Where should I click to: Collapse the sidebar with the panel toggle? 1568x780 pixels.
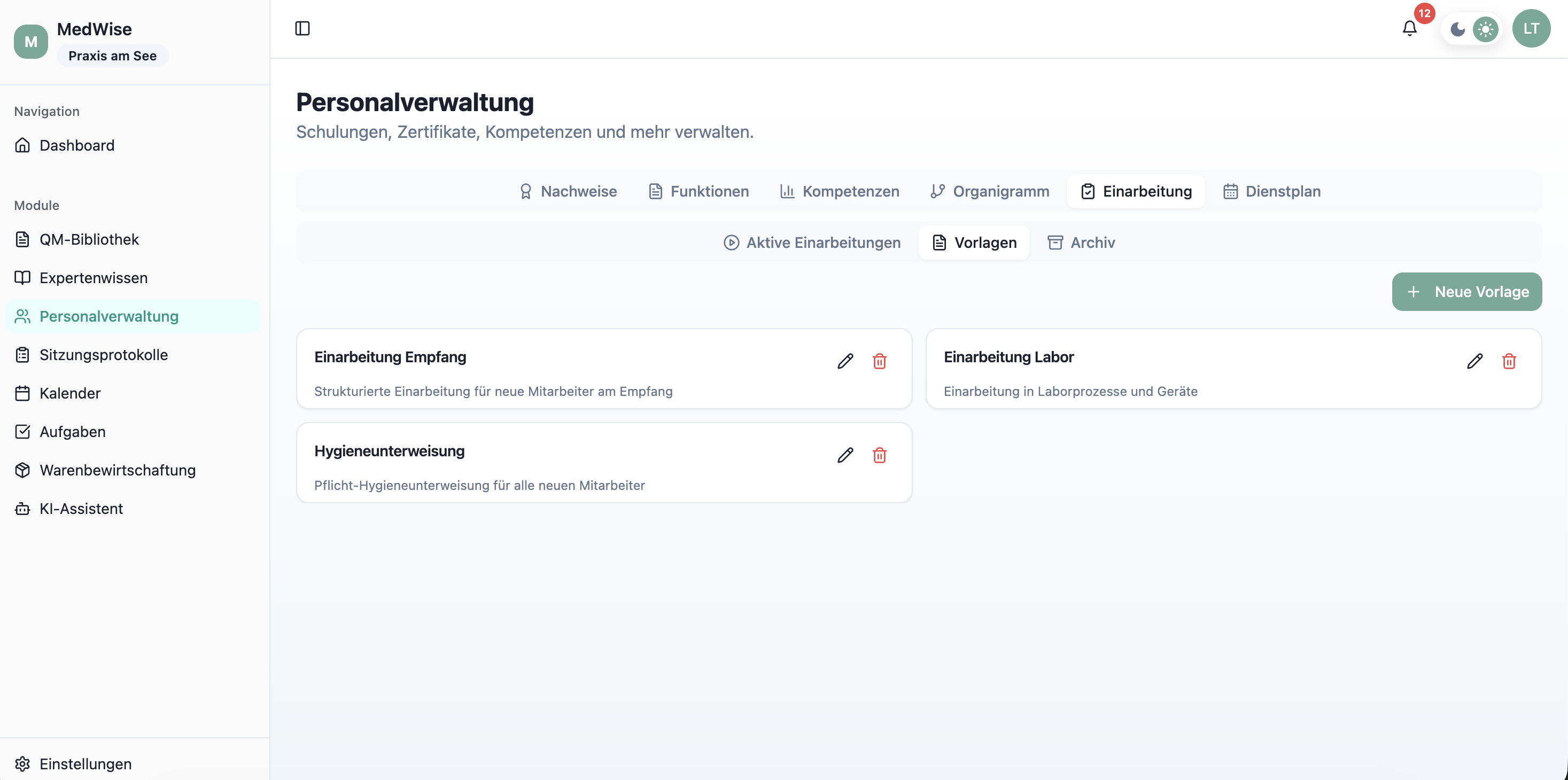point(302,28)
